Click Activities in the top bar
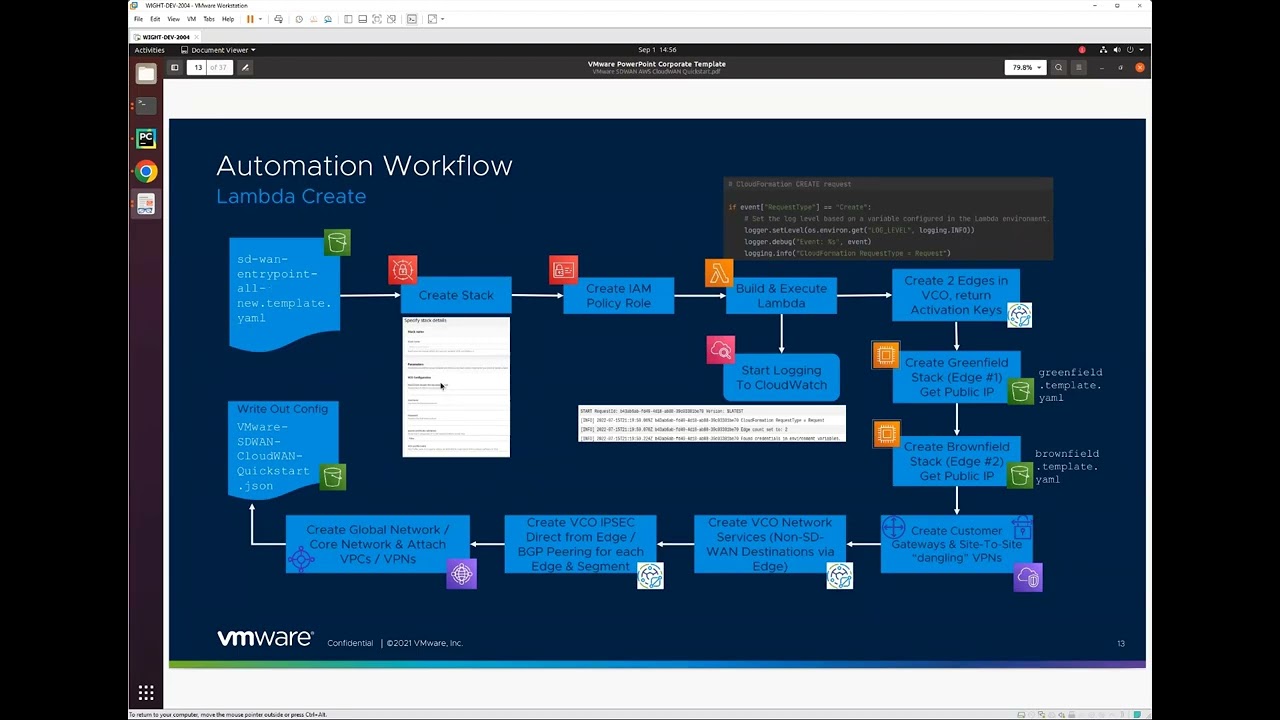The height and width of the screenshot is (720, 1280). (149, 50)
